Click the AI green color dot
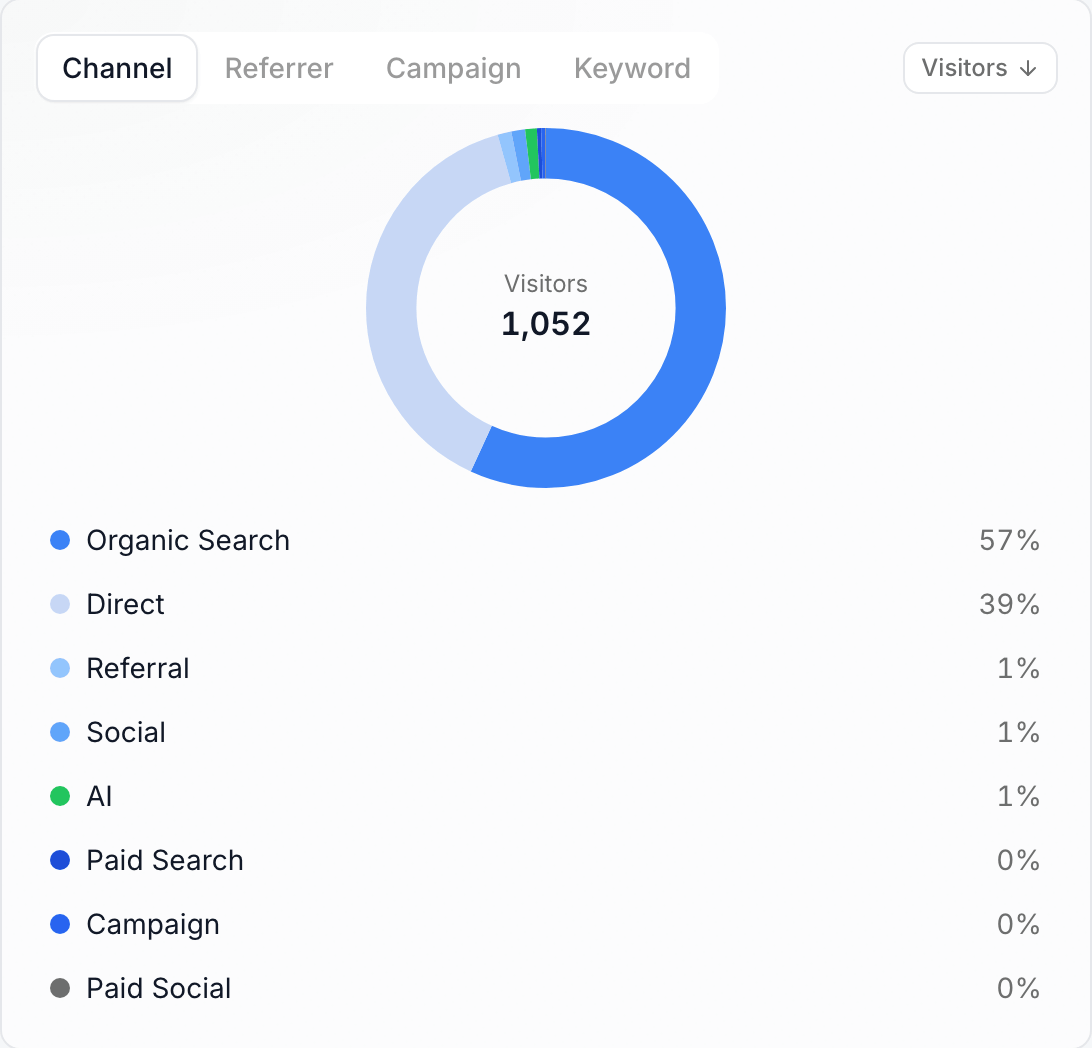 [x=60, y=796]
